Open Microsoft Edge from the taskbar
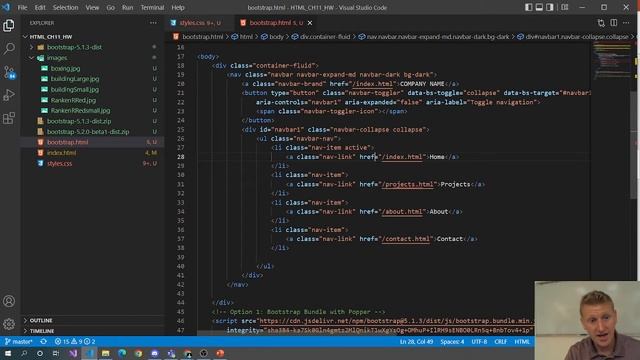 pos(122,353)
